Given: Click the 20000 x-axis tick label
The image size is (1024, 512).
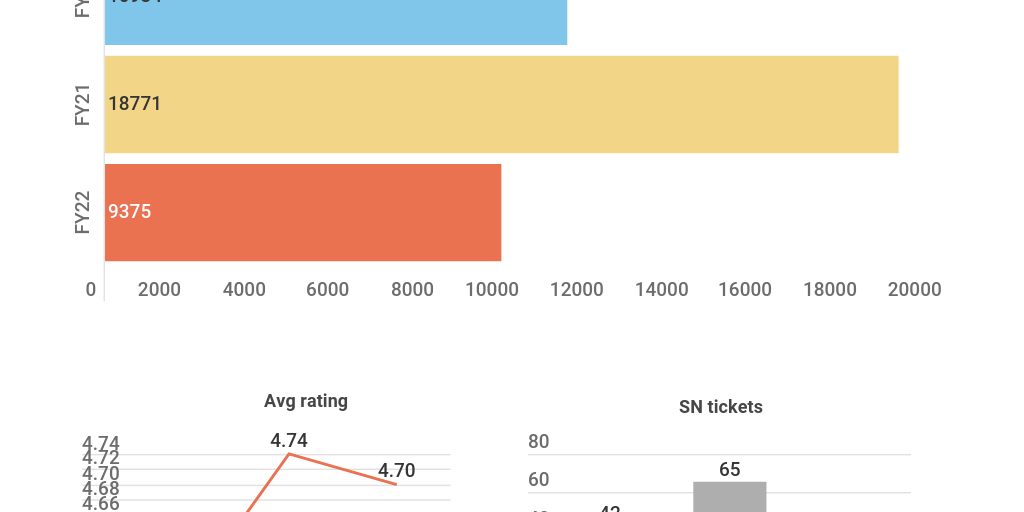Looking at the screenshot, I should [914, 290].
